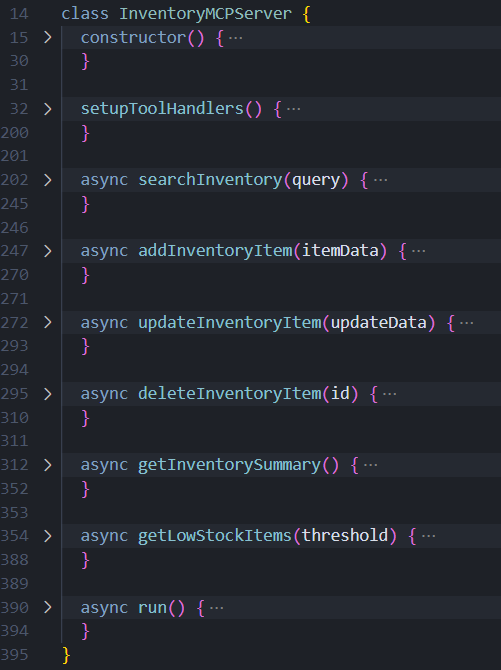Click line number 295 in the gutter
Screen dimensions: 501x670
click(15, 394)
